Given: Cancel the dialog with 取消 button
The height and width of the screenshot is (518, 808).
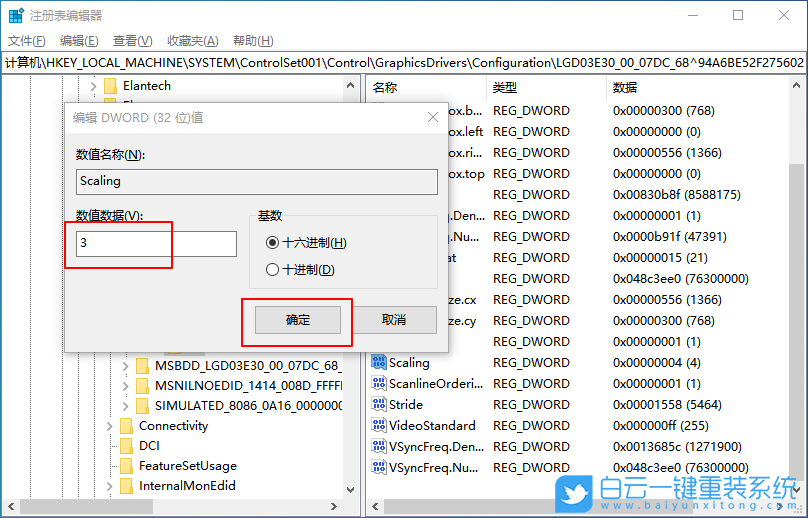Looking at the screenshot, I should click(x=394, y=320).
